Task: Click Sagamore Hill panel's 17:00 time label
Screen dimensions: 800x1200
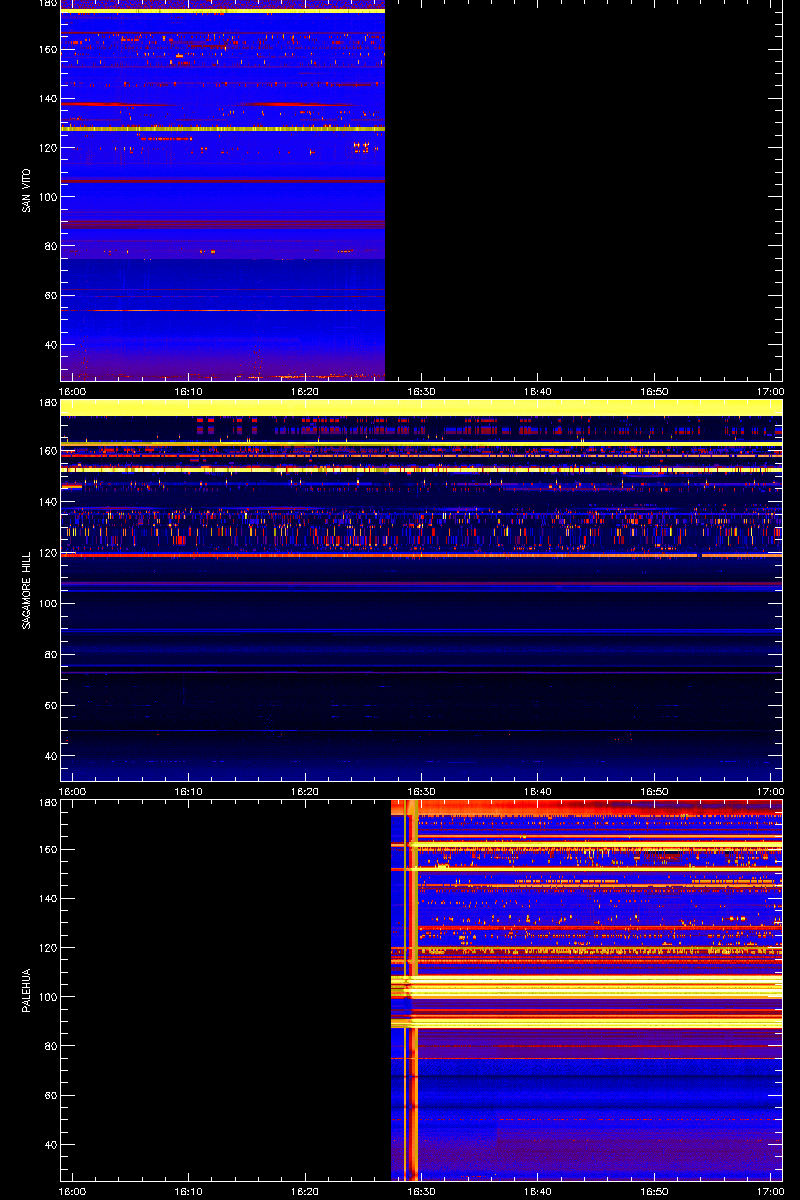Action: (x=770, y=792)
